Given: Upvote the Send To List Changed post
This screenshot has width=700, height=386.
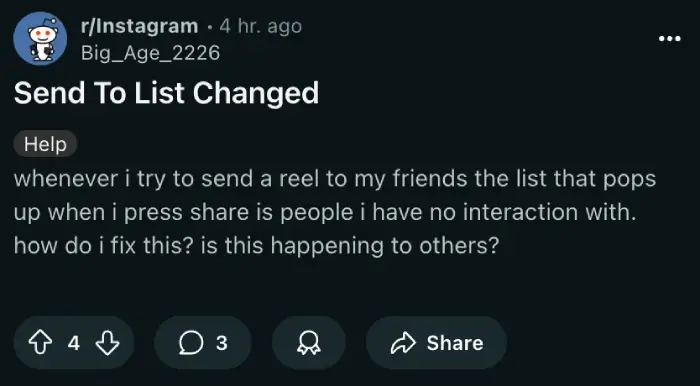Looking at the screenshot, I should (x=40, y=343).
